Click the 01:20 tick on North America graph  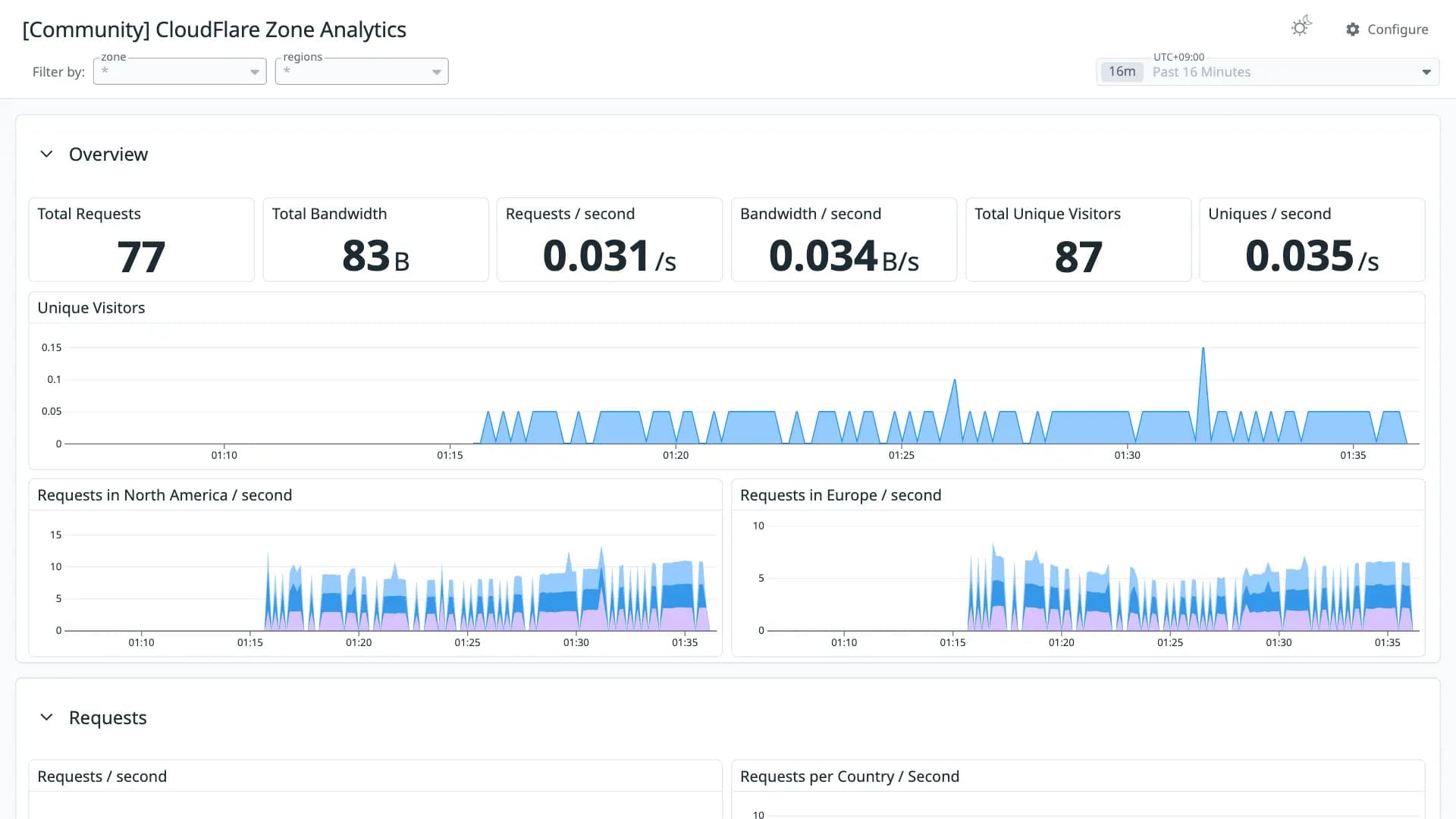click(x=359, y=642)
